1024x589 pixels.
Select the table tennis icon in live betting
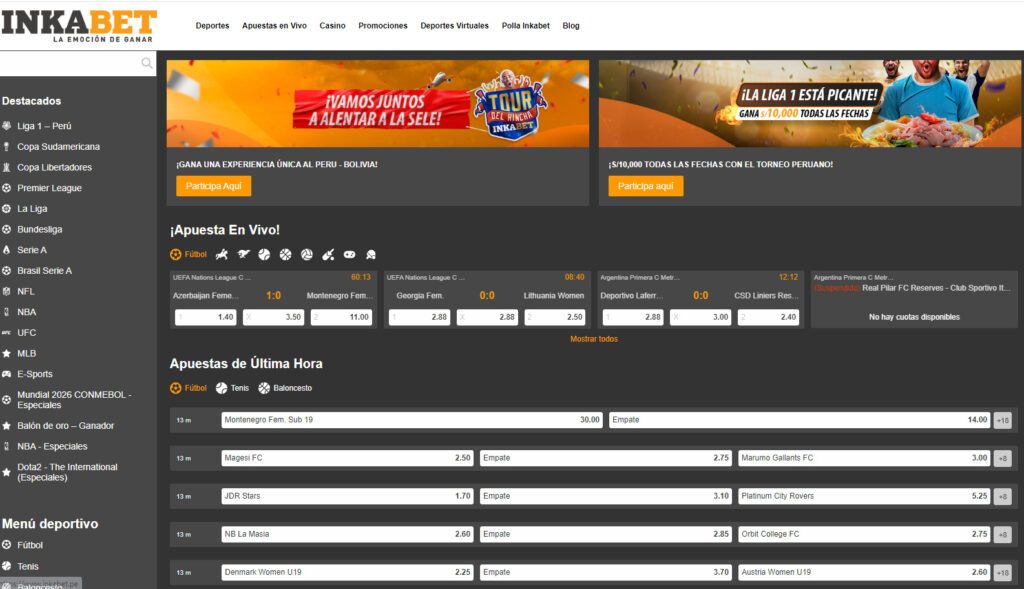pyautogui.click(x=371, y=255)
